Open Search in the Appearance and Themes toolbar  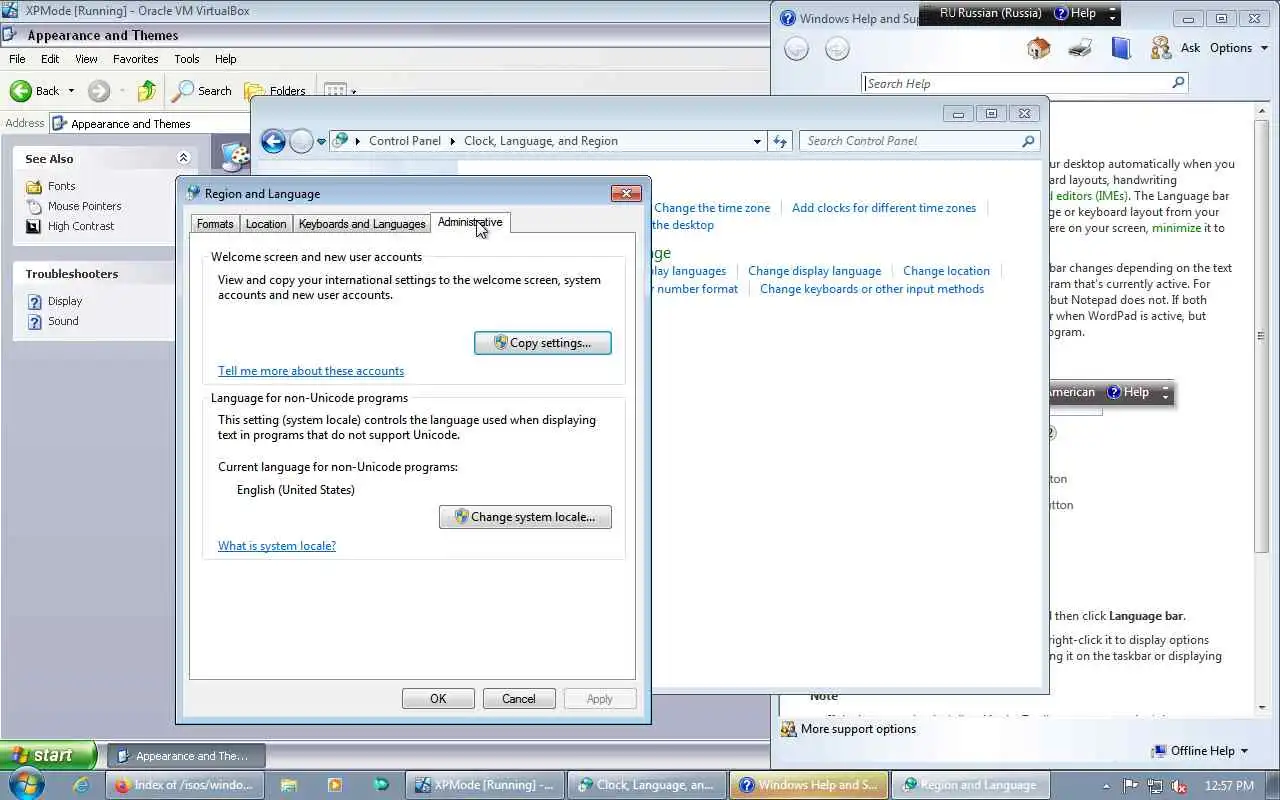click(x=203, y=91)
